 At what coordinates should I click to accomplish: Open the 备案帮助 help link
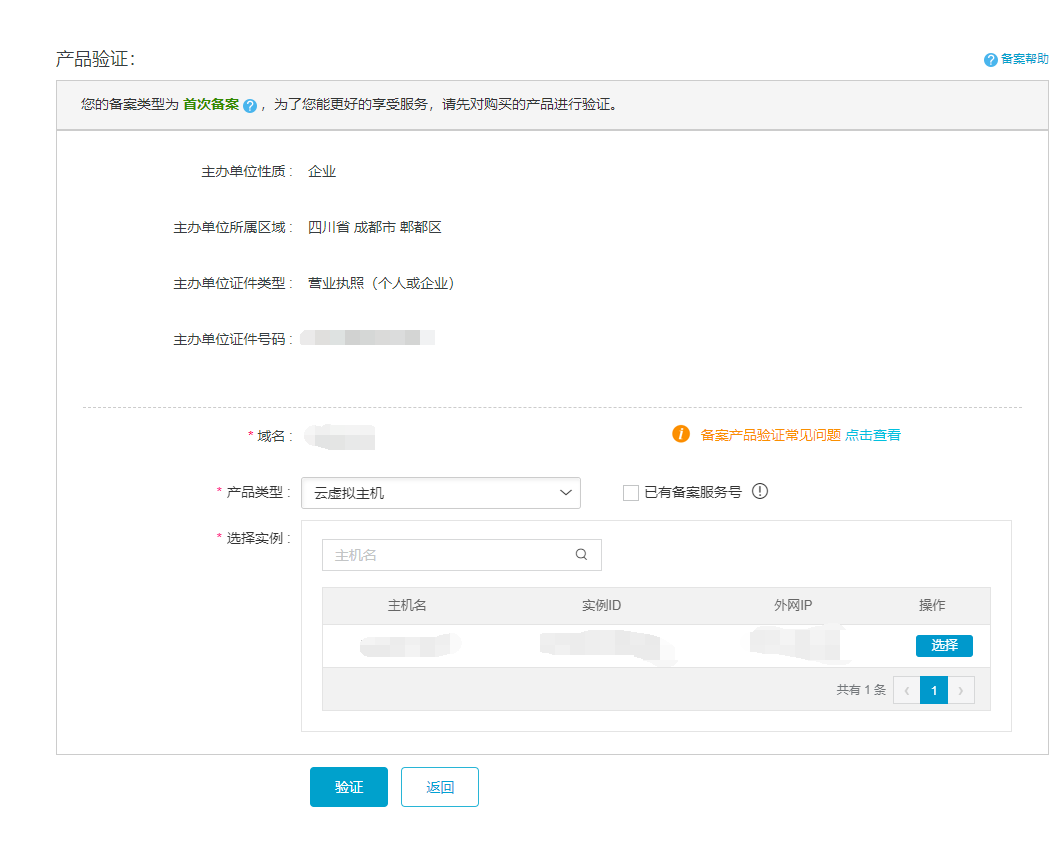point(1016,59)
